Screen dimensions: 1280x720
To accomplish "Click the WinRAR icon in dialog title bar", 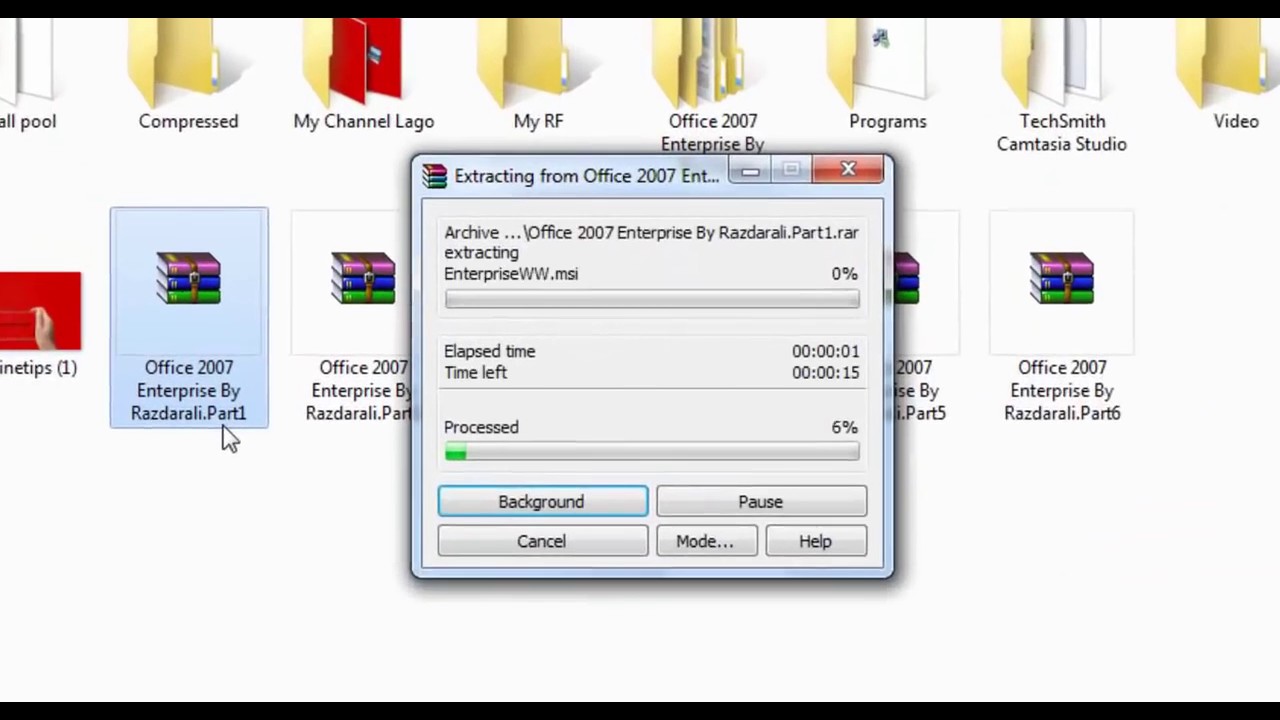I will [434, 176].
